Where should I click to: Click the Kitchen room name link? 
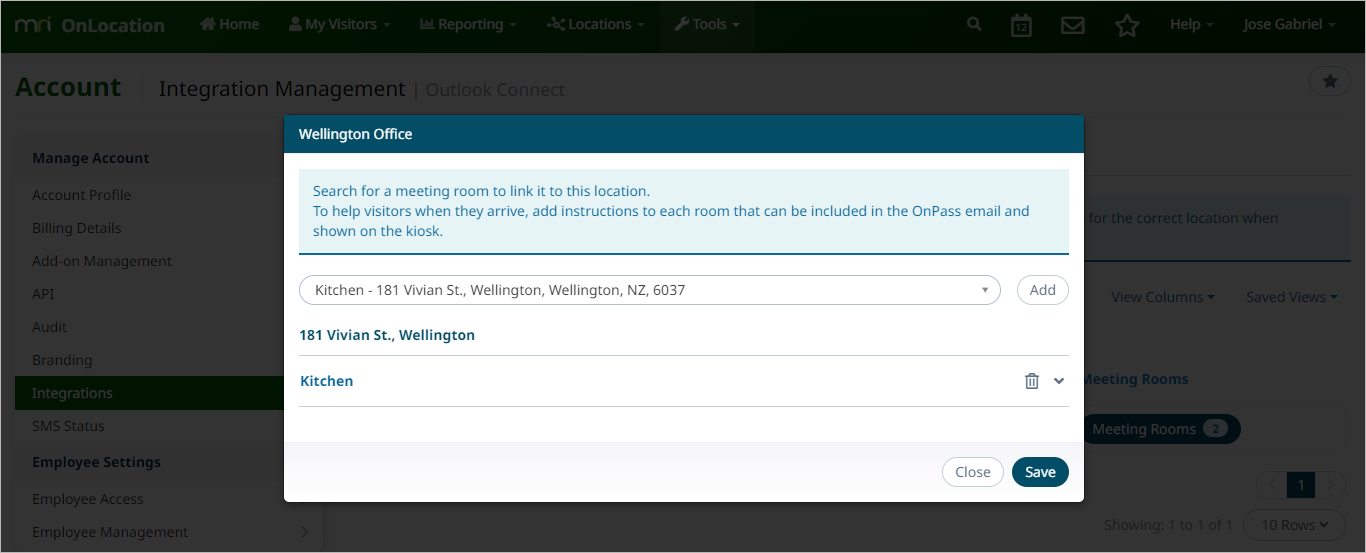[x=327, y=381]
